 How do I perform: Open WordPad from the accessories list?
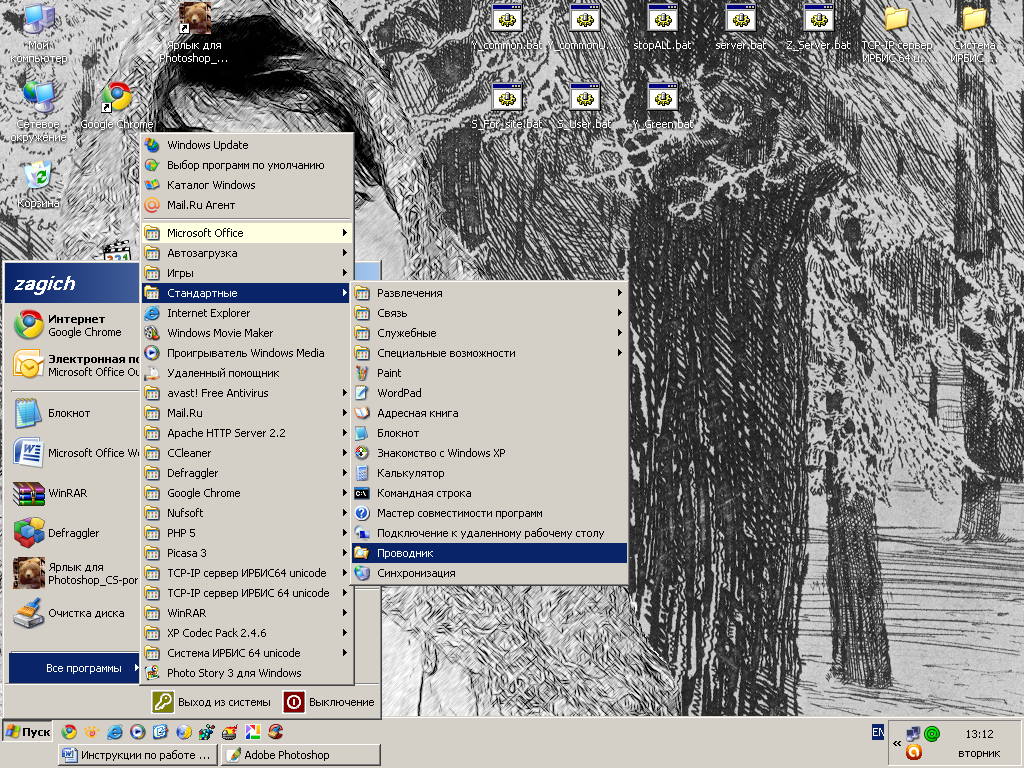(x=489, y=393)
